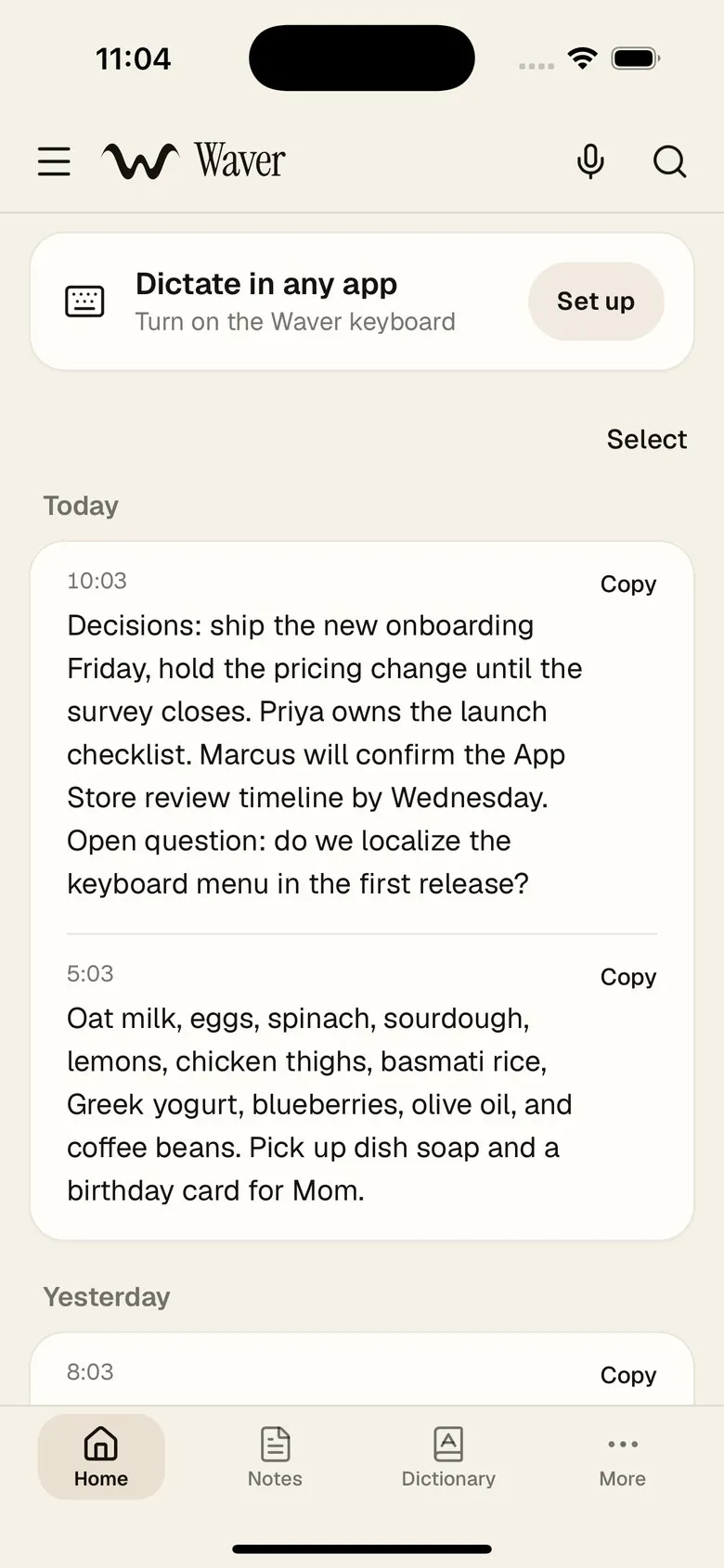Open search with the magnifier icon
The width and height of the screenshot is (724, 1568).
(669, 161)
